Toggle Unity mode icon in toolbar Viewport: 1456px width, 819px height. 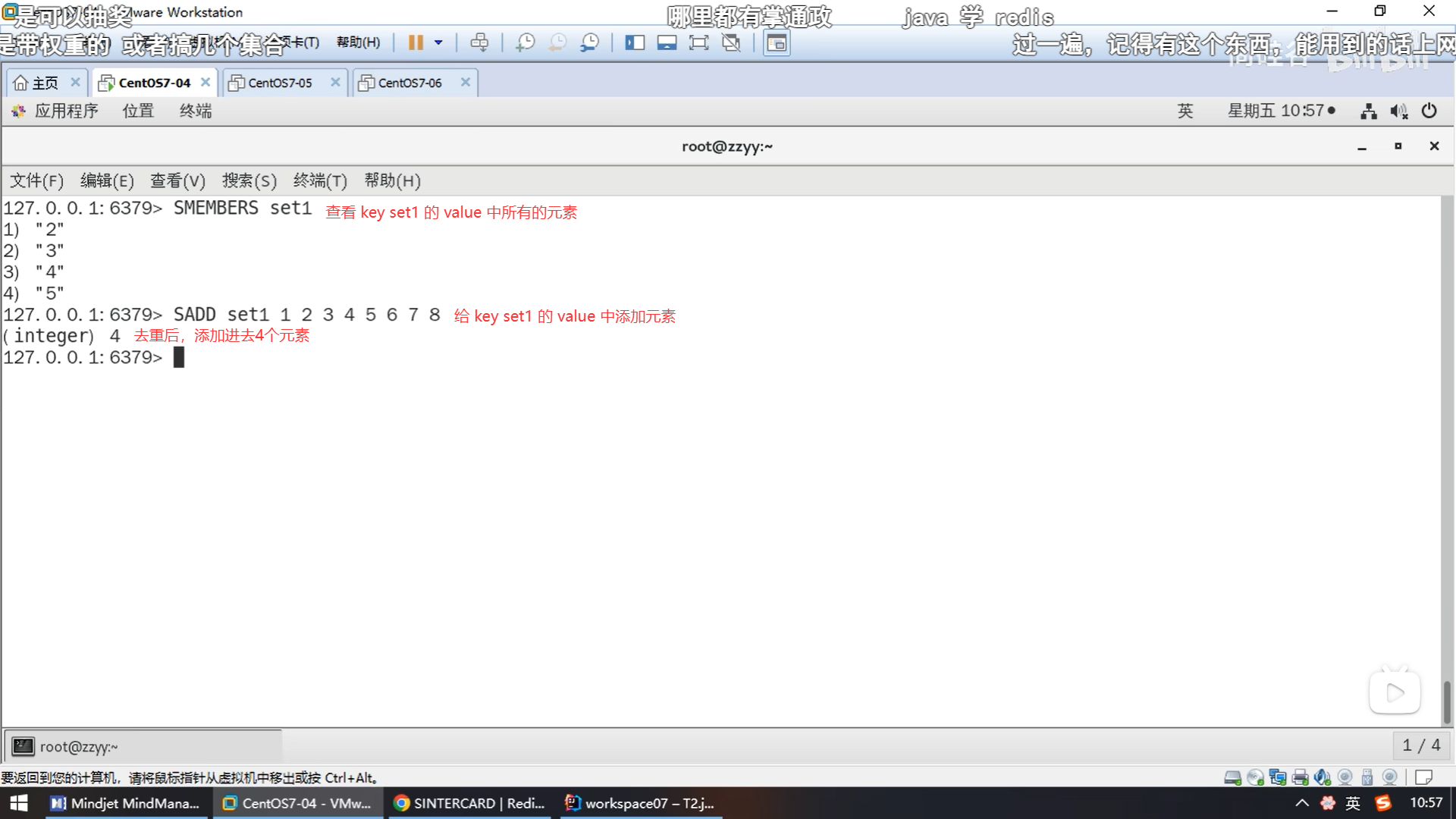731,42
